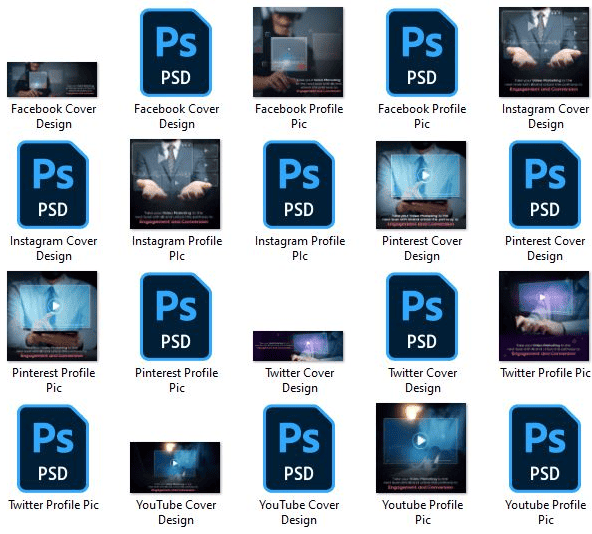The width and height of the screenshot is (592, 534).
Task: Click the Facebook Cover Design image thumbnail
Action: coord(52,79)
